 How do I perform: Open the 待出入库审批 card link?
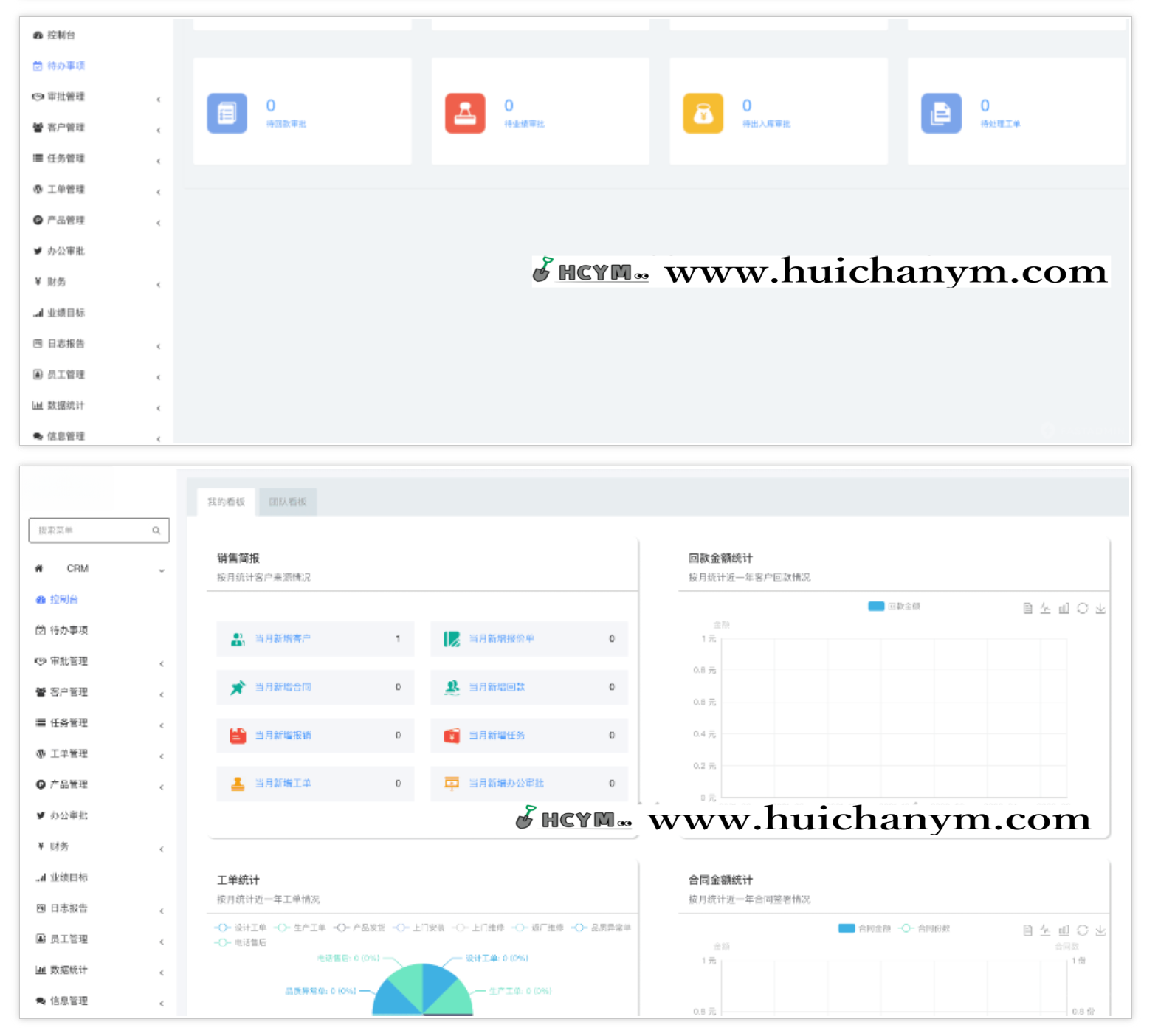click(x=766, y=124)
